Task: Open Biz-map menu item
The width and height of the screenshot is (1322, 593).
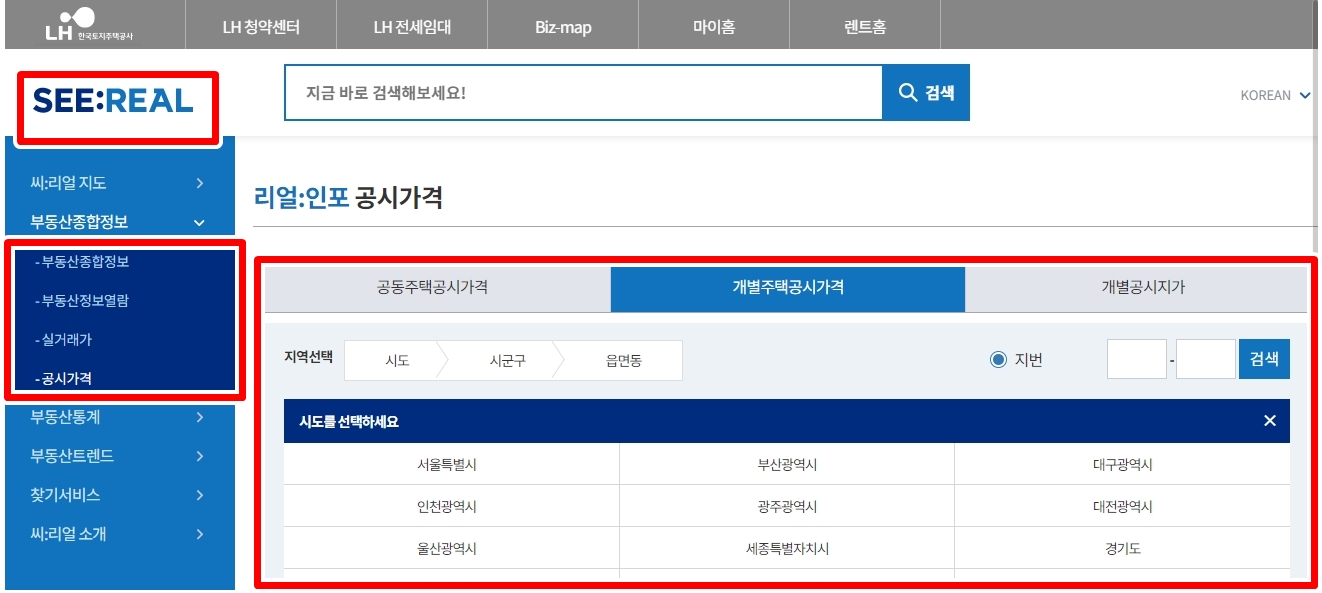Action: coord(563,27)
